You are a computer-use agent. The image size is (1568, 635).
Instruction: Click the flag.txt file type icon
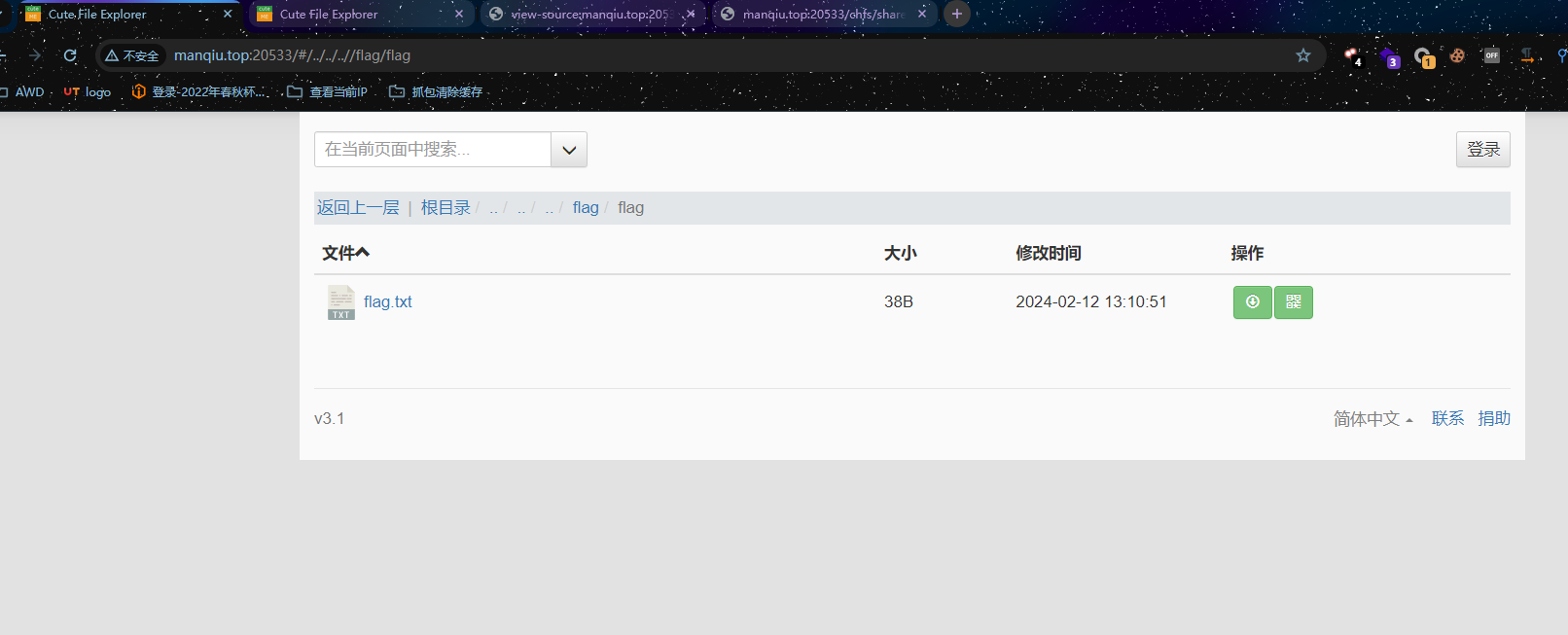coord(340,302)
